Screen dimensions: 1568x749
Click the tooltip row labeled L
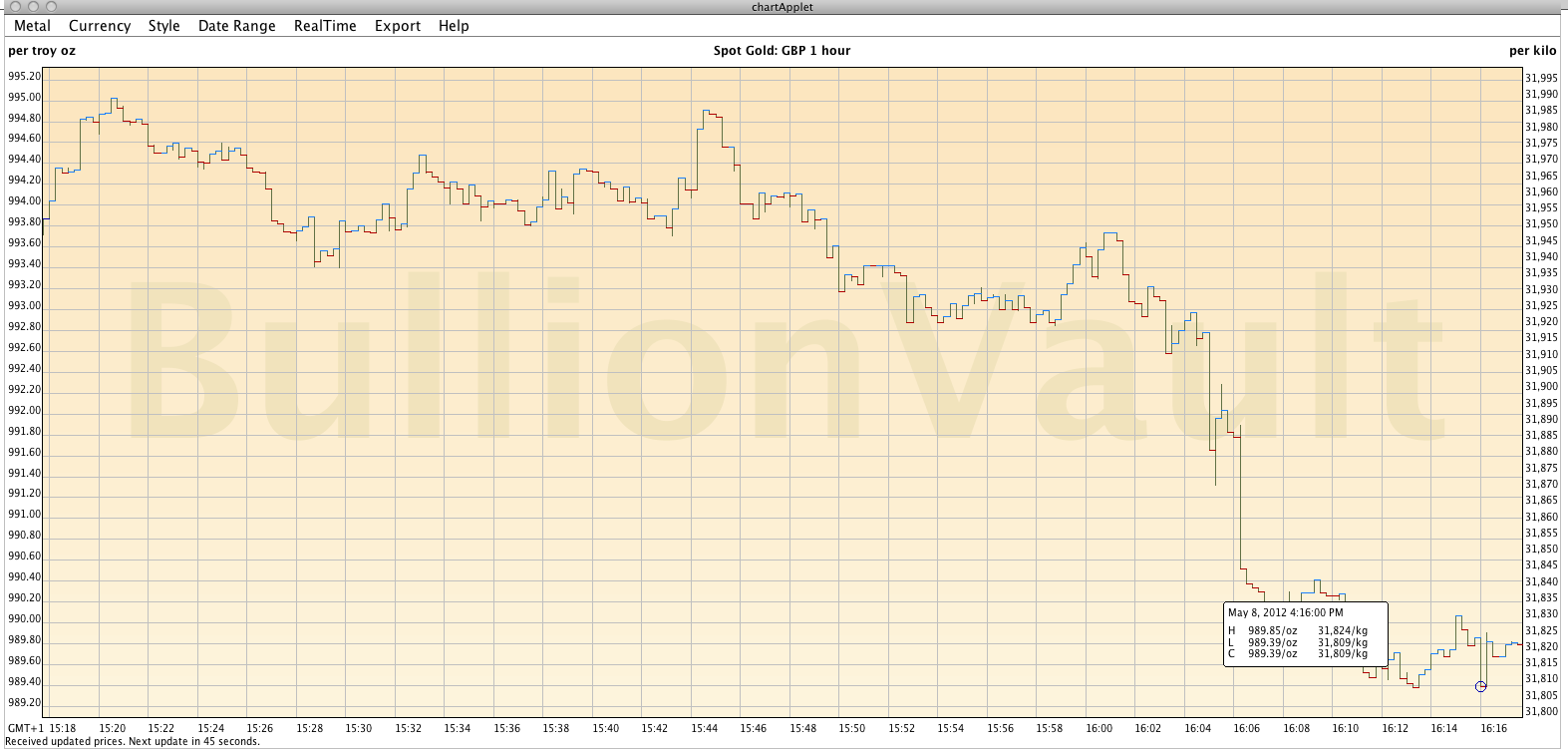pos(1298,643)
